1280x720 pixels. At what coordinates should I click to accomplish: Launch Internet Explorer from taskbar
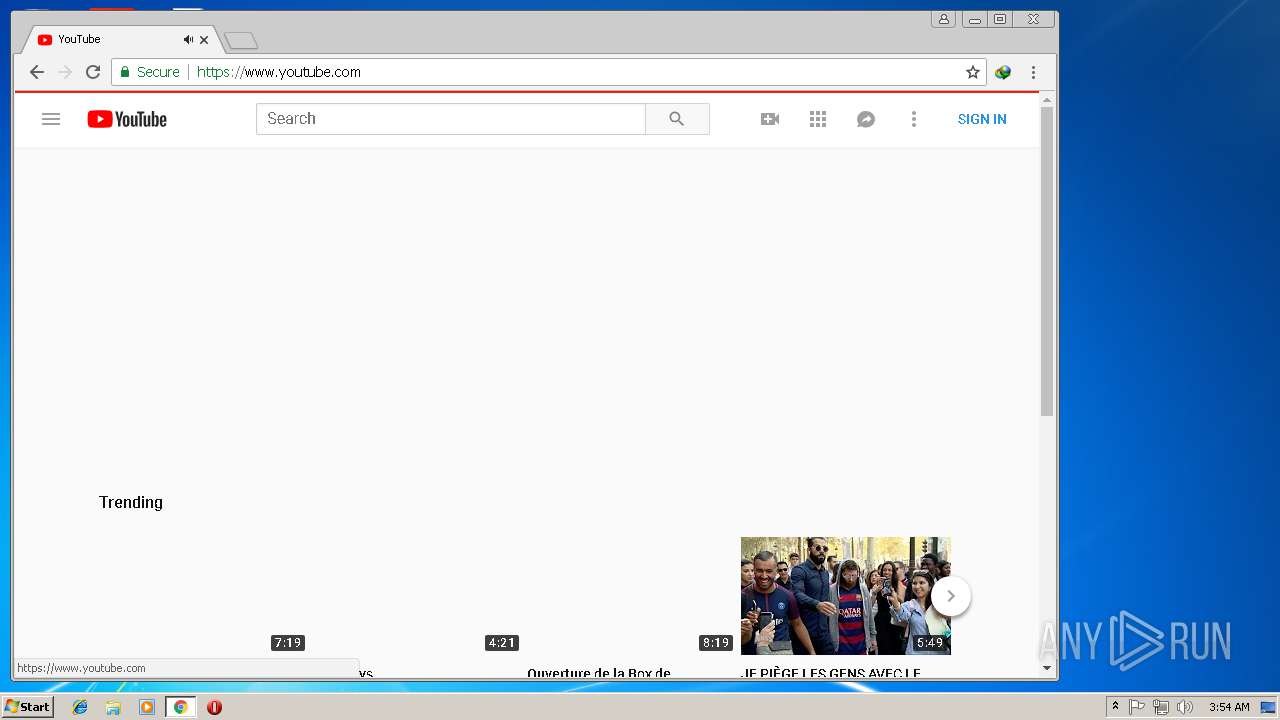(x=80, y=707)
